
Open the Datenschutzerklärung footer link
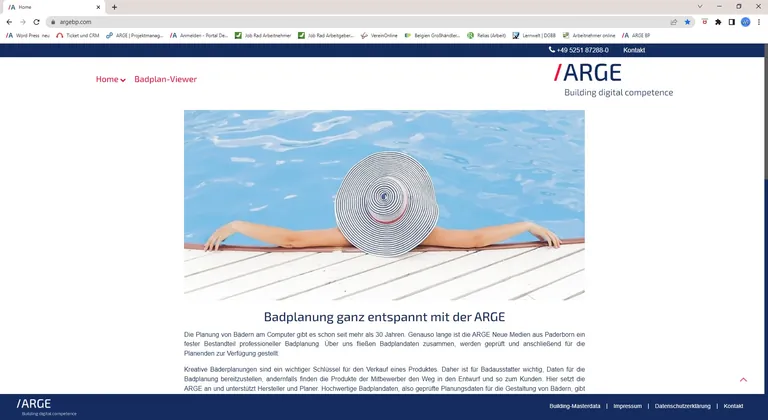coord(682,406)
